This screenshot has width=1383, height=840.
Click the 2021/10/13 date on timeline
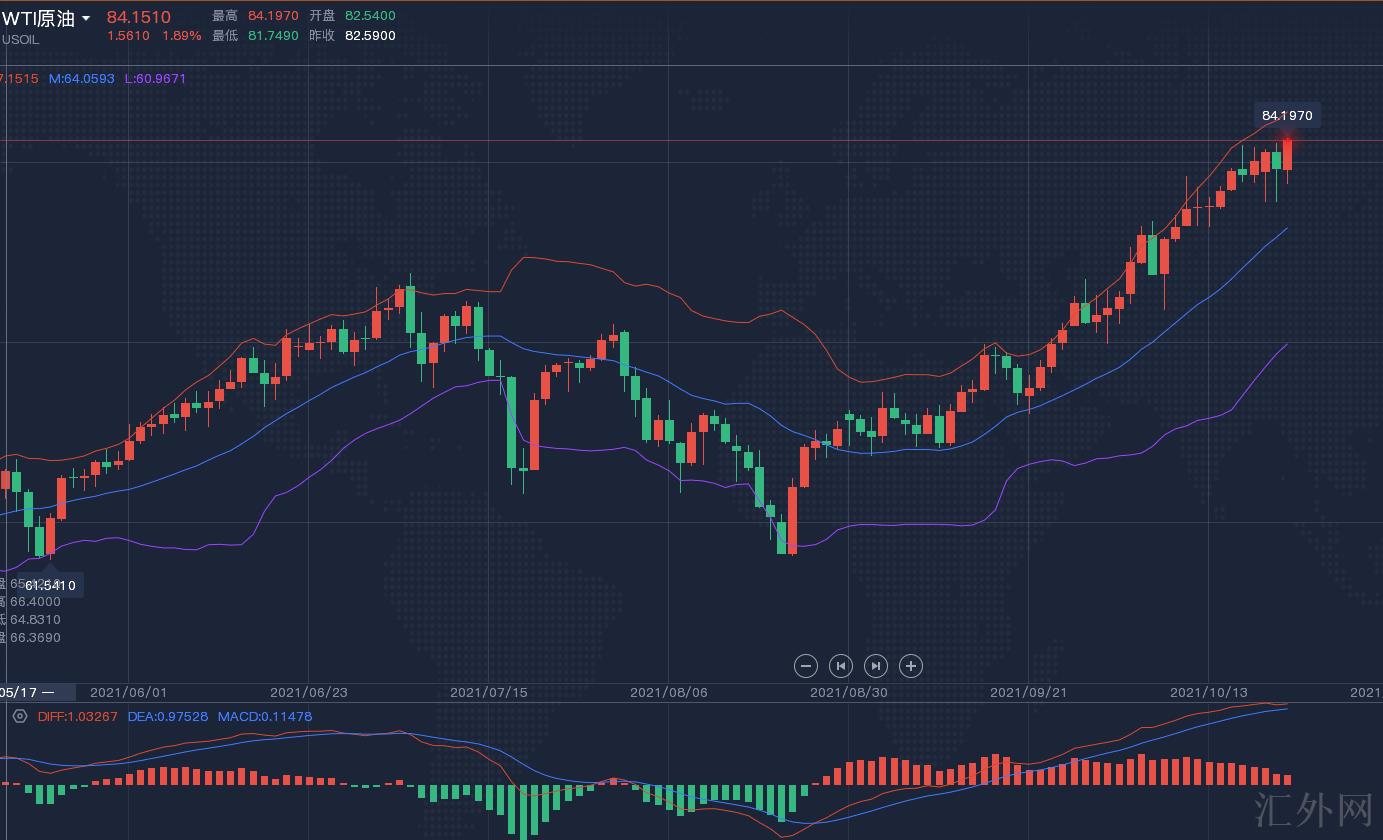(1209, 692)
